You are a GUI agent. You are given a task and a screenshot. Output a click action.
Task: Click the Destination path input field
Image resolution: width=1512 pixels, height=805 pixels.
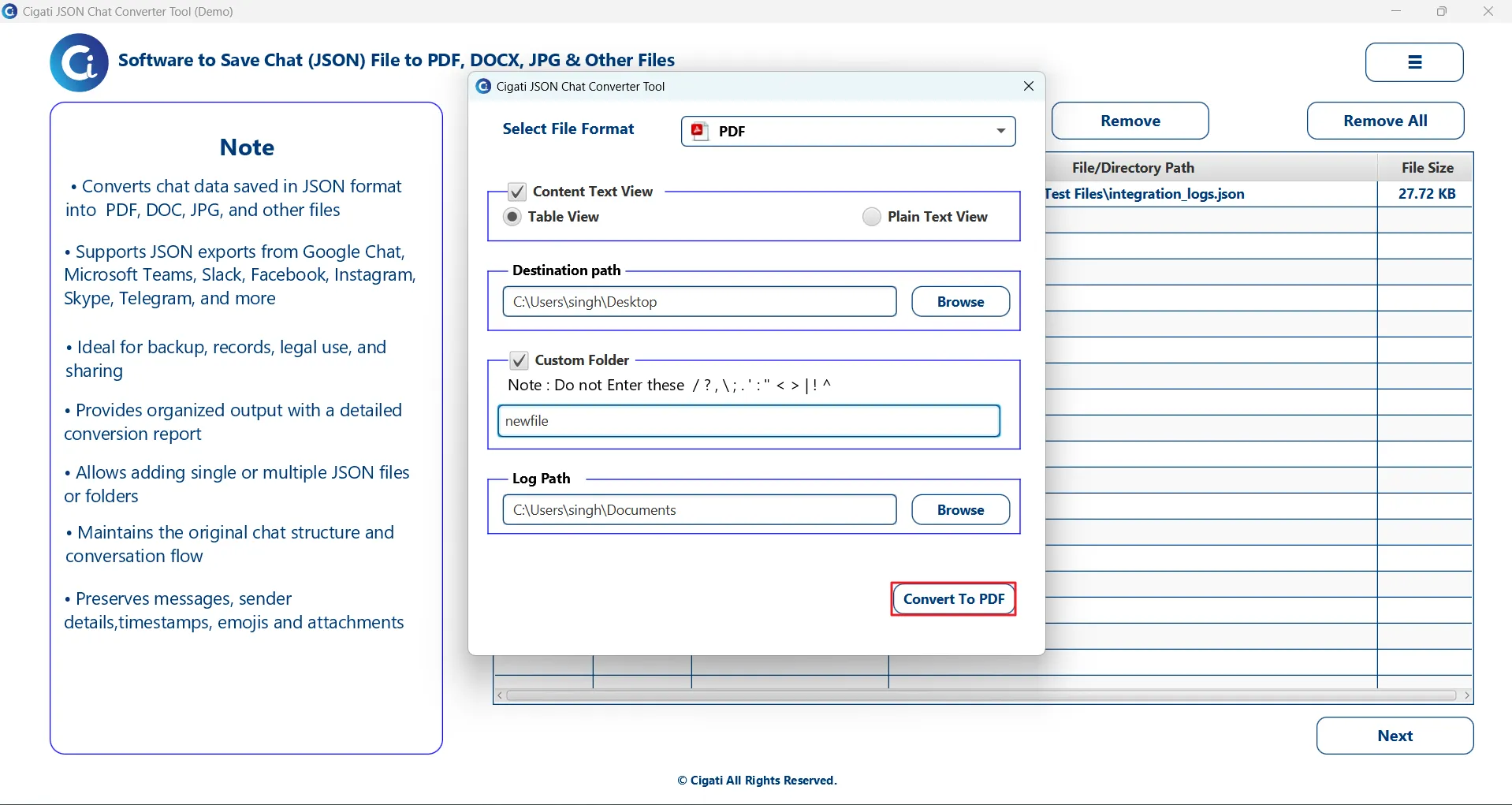click(x=699, y=302)
